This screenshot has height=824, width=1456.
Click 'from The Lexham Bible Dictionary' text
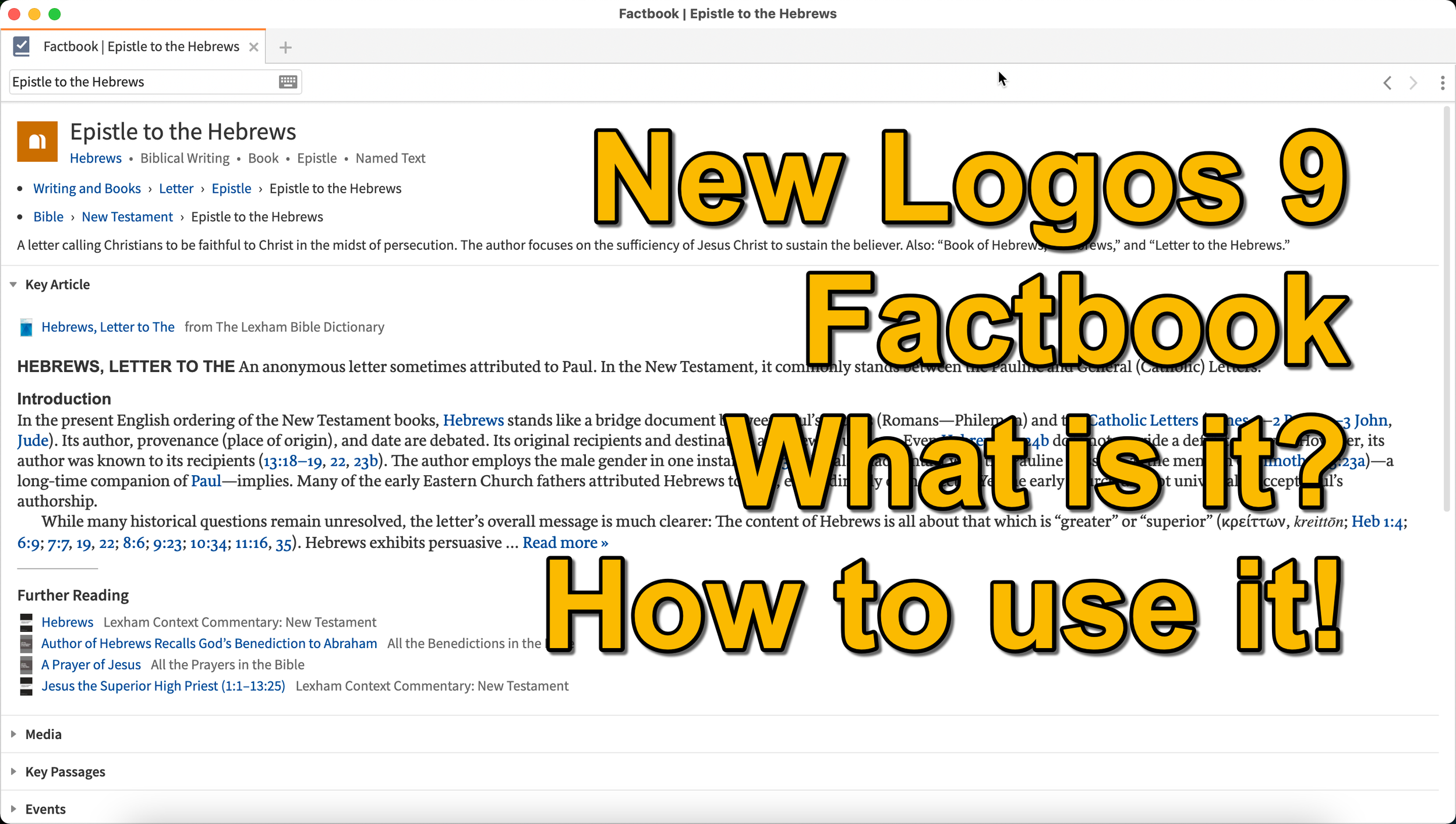coord(284,327)
